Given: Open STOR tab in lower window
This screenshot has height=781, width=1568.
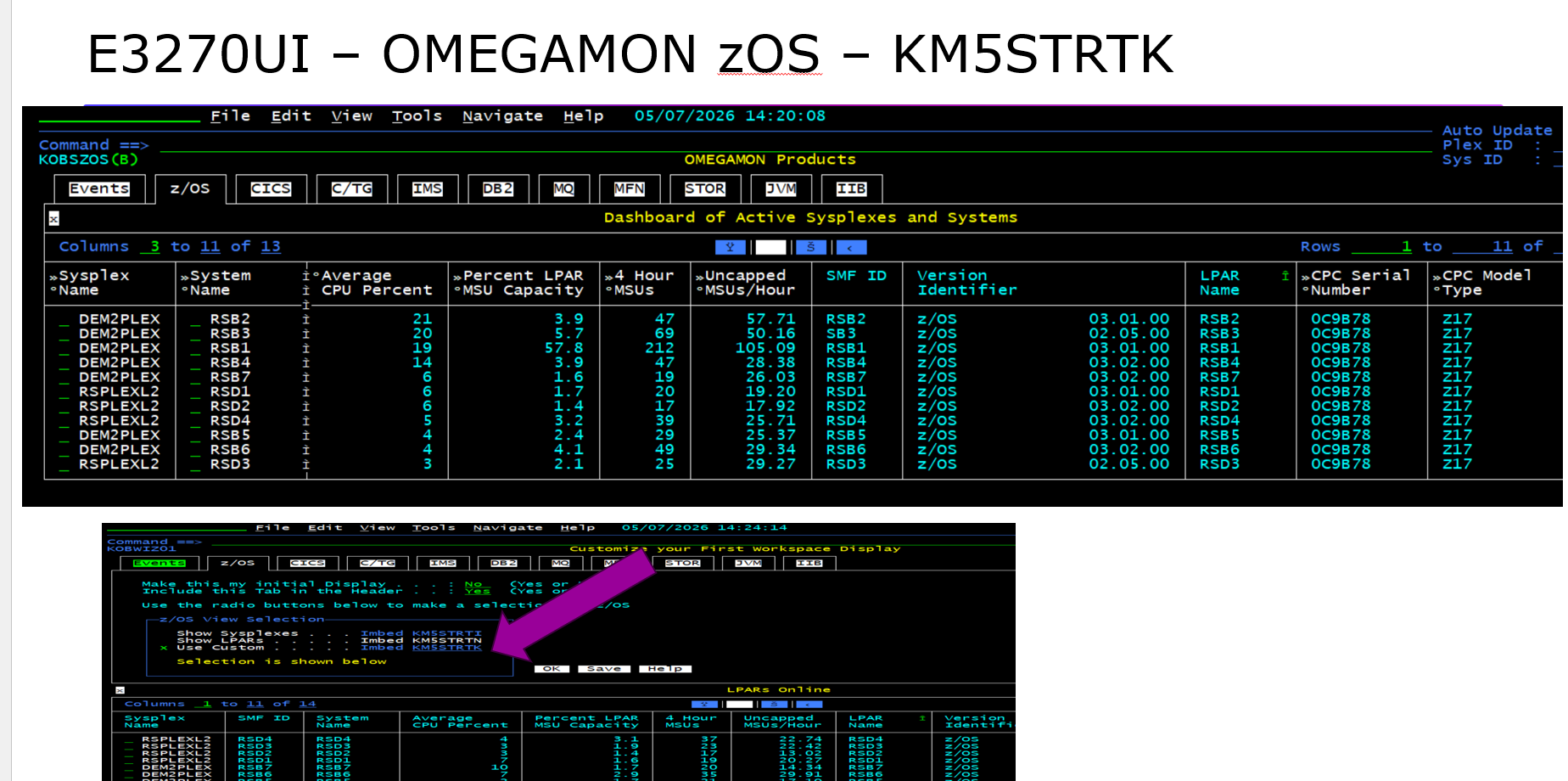Looking at the screenshot, I should click(x=683, y=563).
